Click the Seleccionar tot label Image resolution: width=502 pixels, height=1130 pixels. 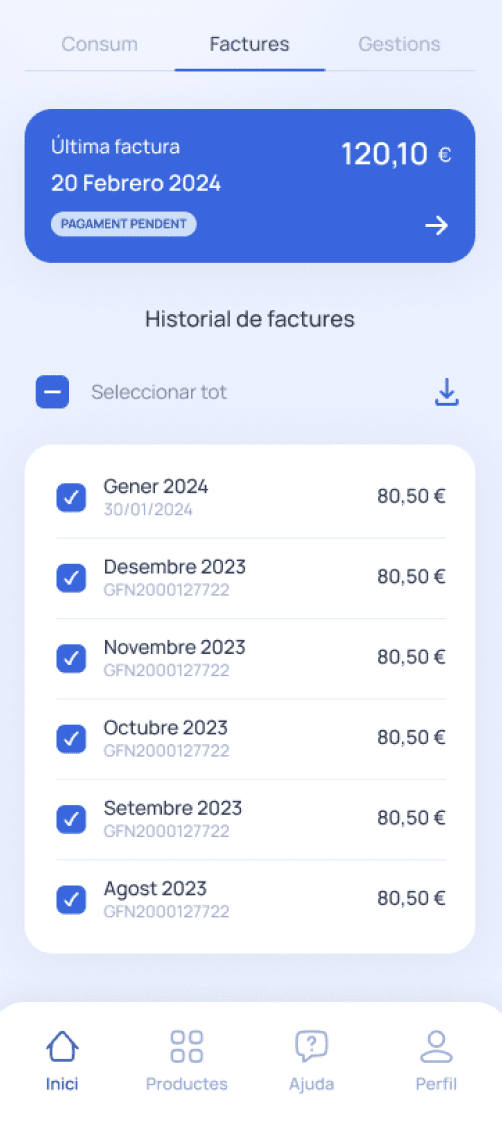coord(159,392)
